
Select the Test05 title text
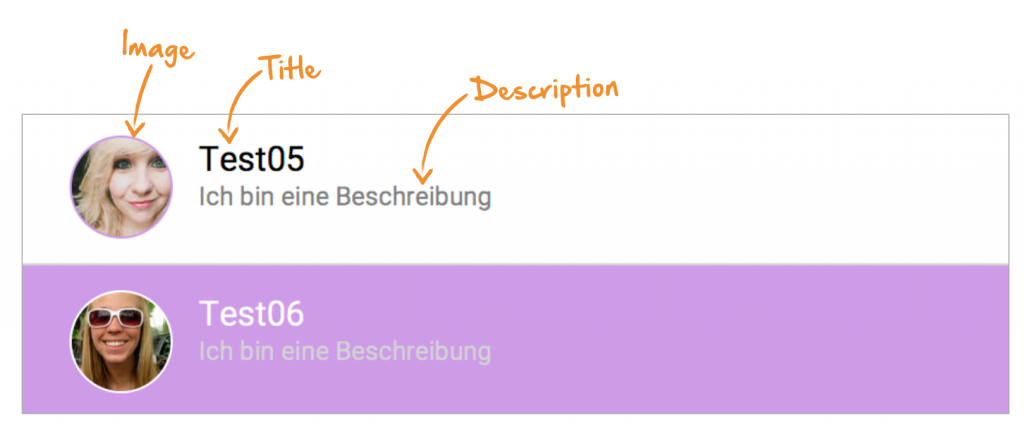pos(251,158)
